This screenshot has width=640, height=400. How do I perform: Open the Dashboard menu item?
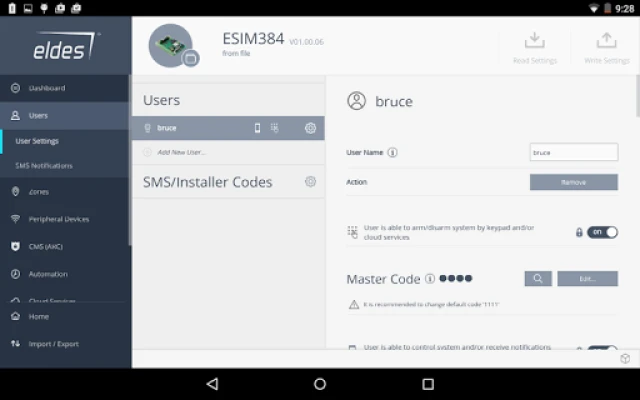(46, 88)
